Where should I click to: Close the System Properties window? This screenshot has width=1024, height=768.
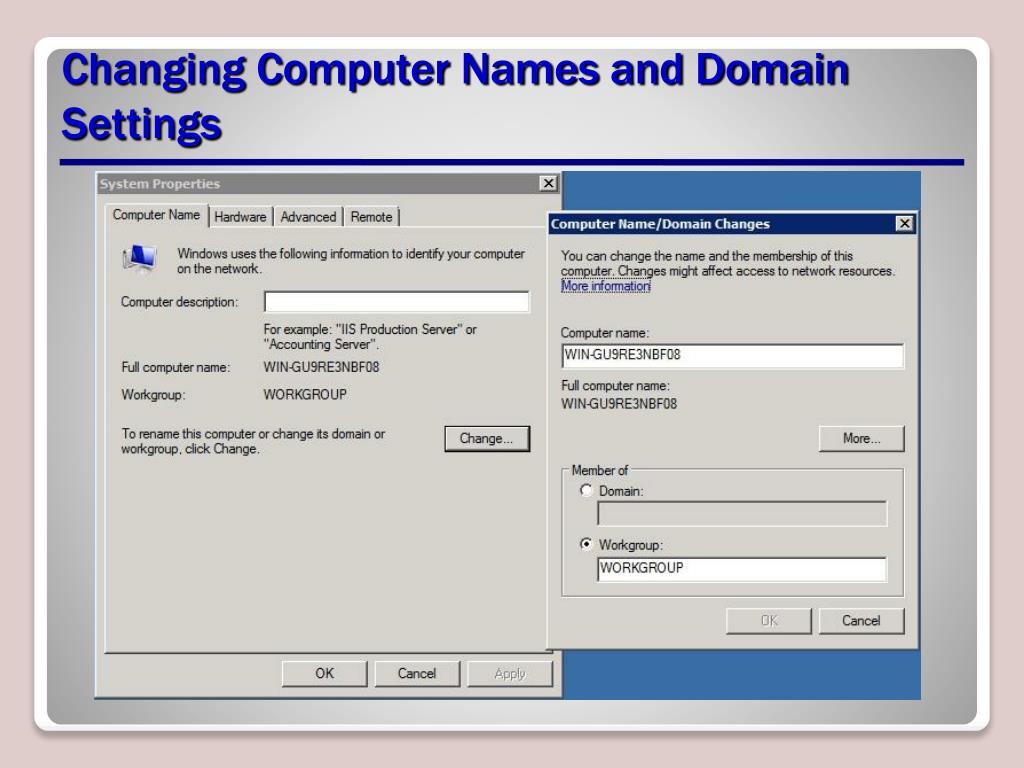pyautogui.click(x=547, y=184)
